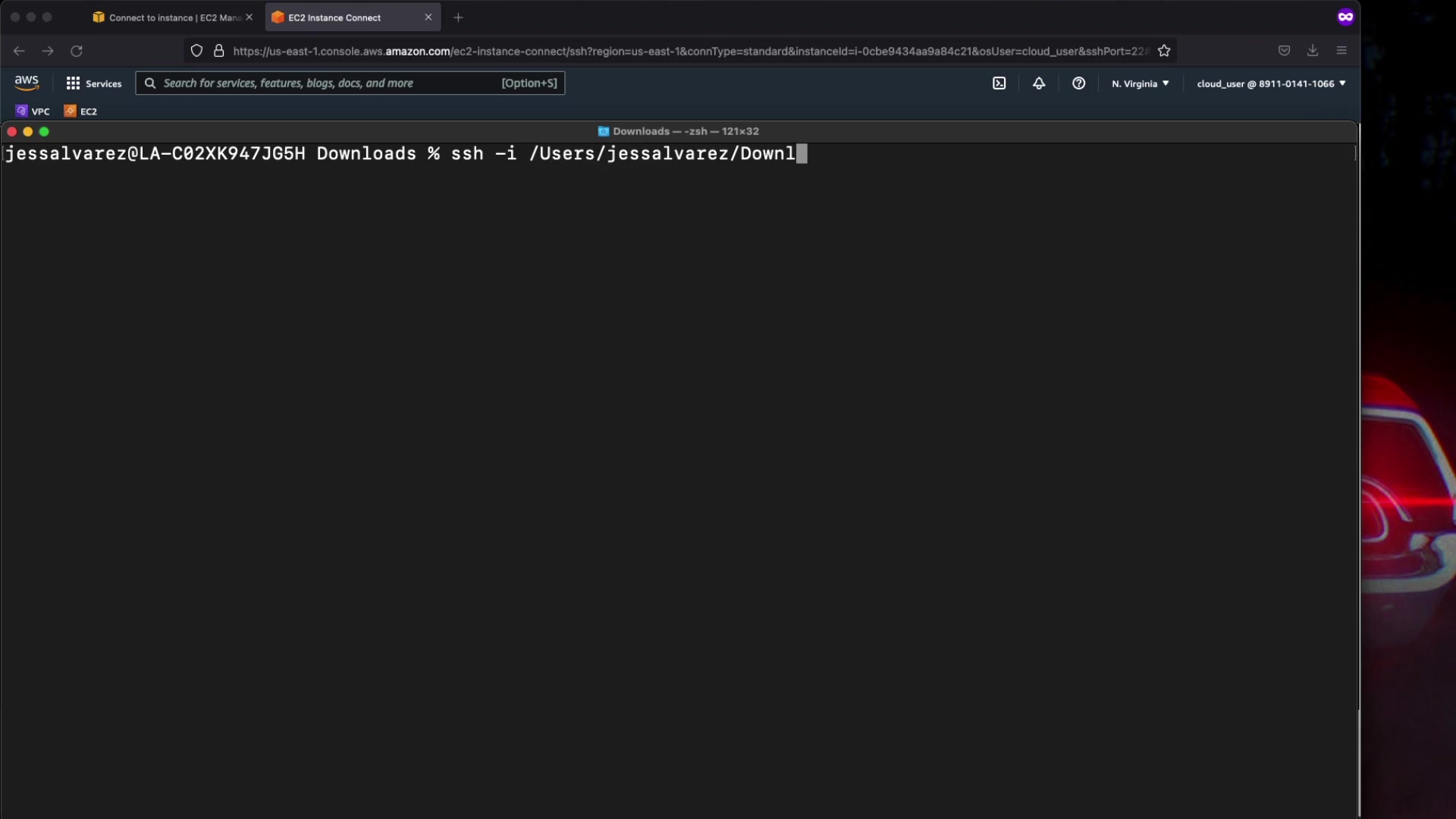
Task: Open the VPC shortcut link
Action: coord(33,111)
